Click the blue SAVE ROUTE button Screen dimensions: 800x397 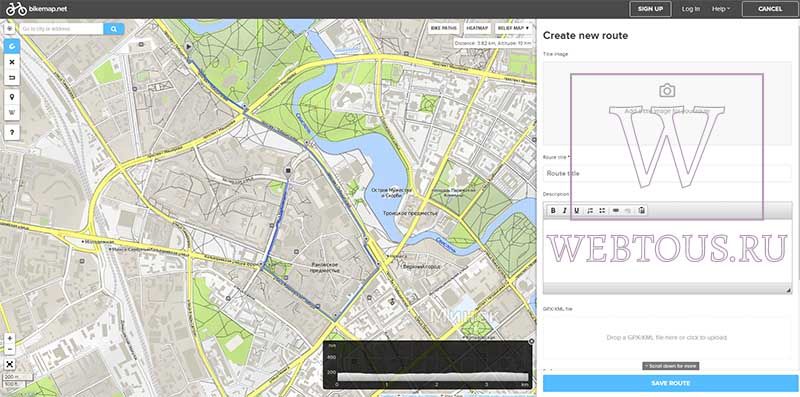click(671, 383)
